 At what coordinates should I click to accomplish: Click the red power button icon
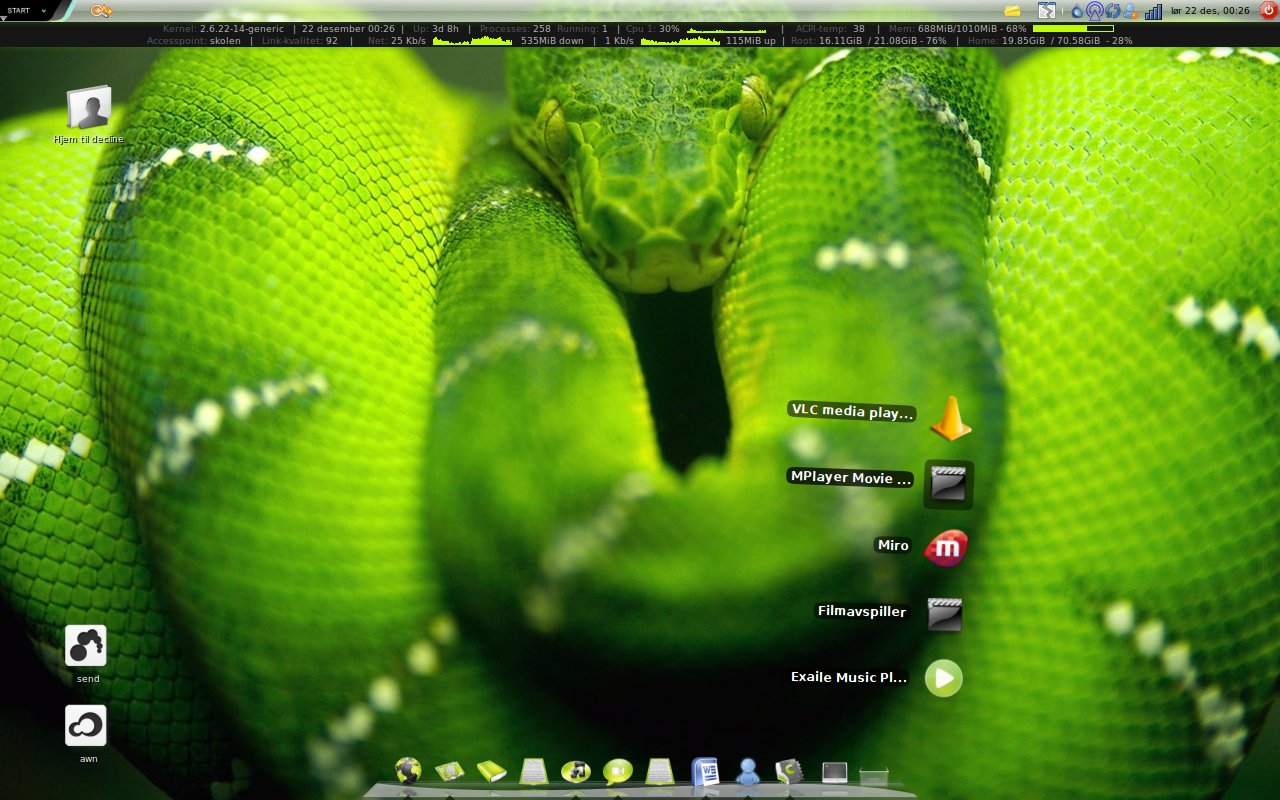click(x=1268, y=10)
